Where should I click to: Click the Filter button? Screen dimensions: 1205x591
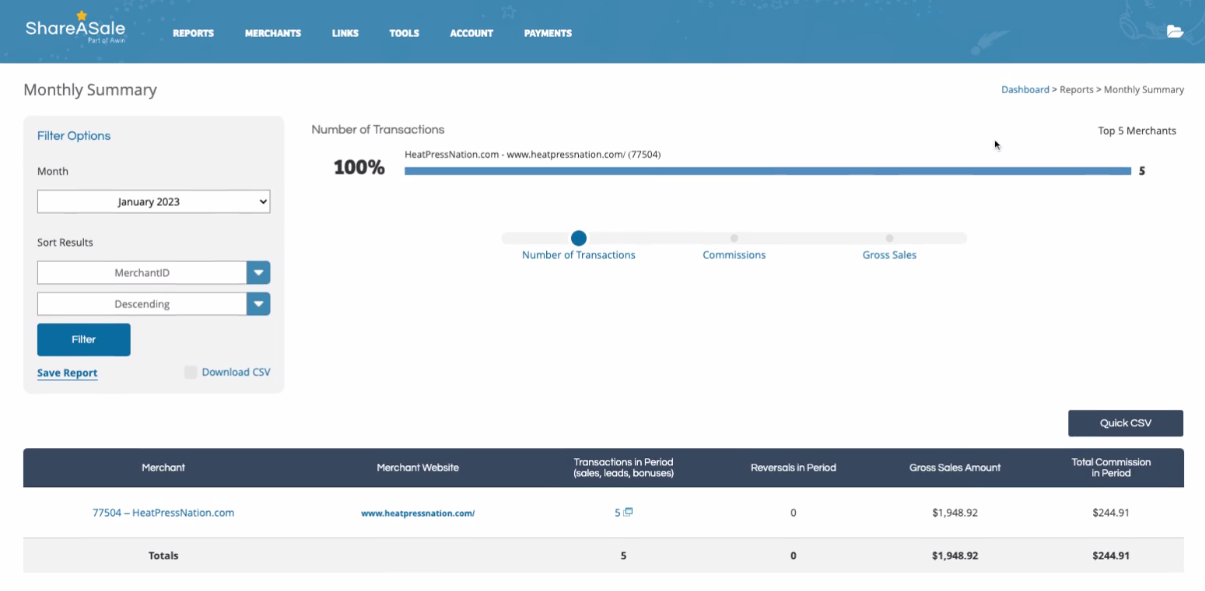tap(84, 340)
